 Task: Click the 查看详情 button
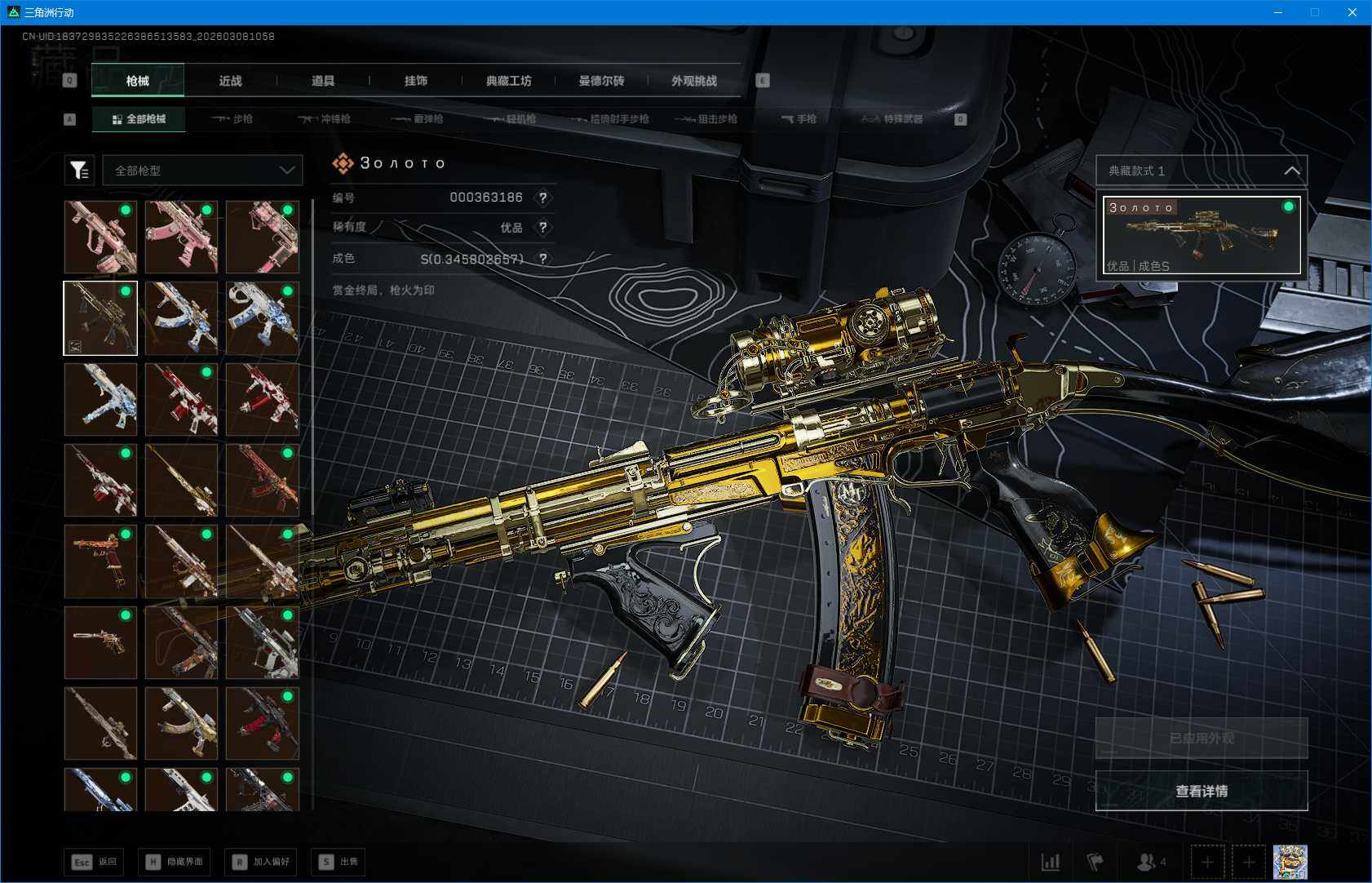tap(1202, 791)
